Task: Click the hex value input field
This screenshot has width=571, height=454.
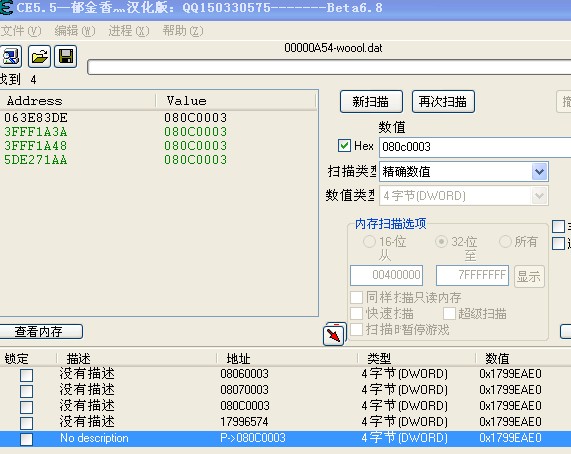Action: [475, 147]
